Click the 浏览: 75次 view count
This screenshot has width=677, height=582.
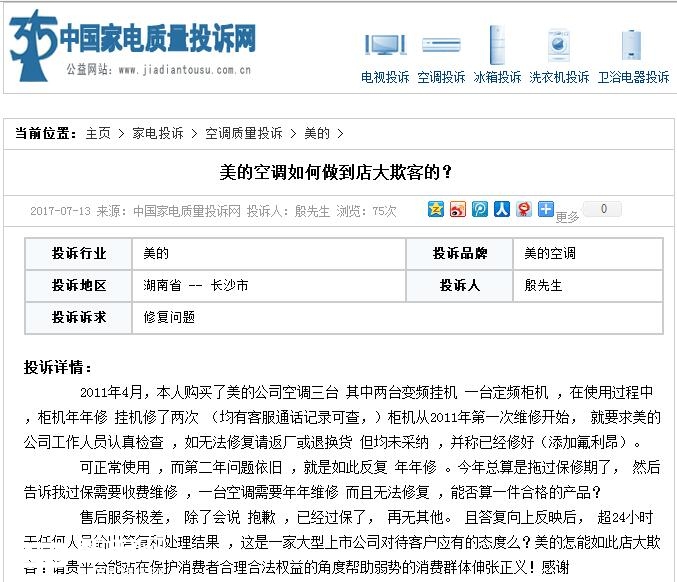tap(366, 211)
